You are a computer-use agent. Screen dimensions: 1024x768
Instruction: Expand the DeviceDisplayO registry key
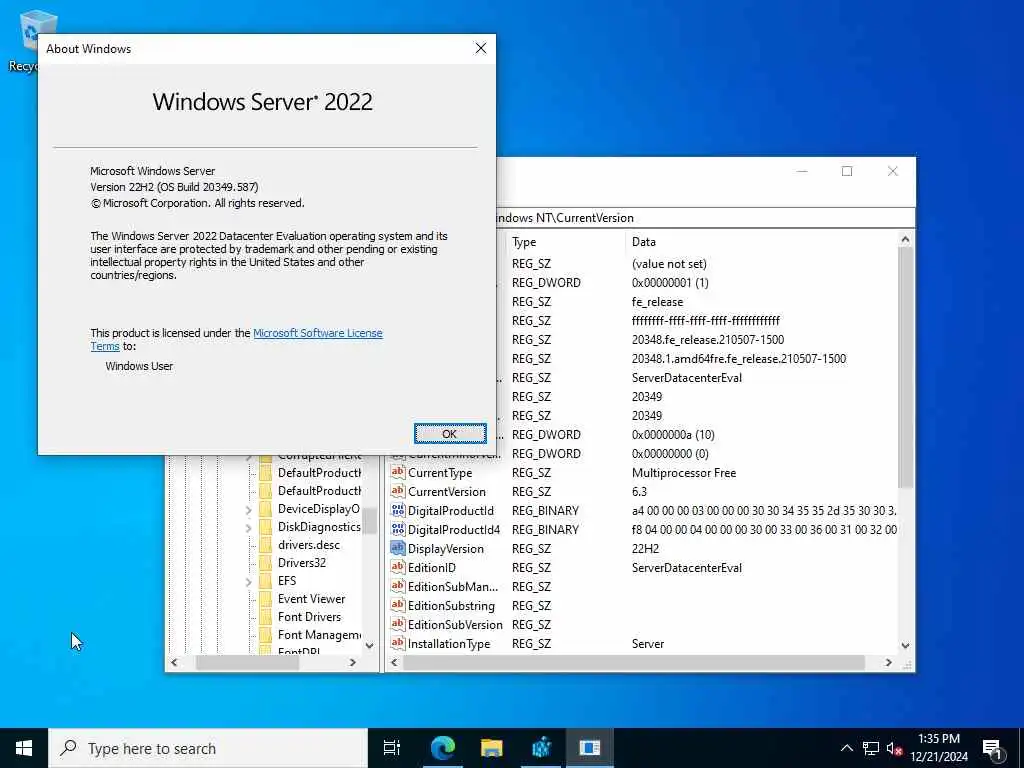[x=249, y=509]
